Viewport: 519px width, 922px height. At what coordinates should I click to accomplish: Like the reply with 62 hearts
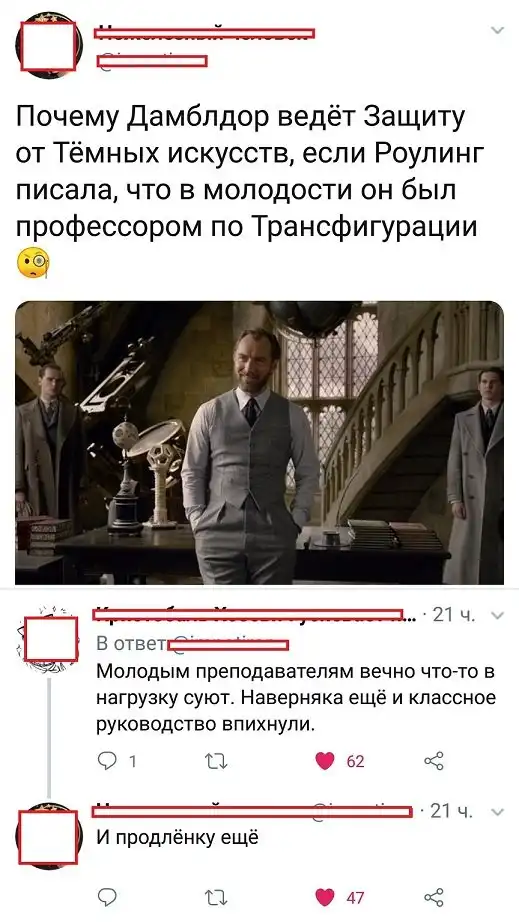click(x=324, y=761)
